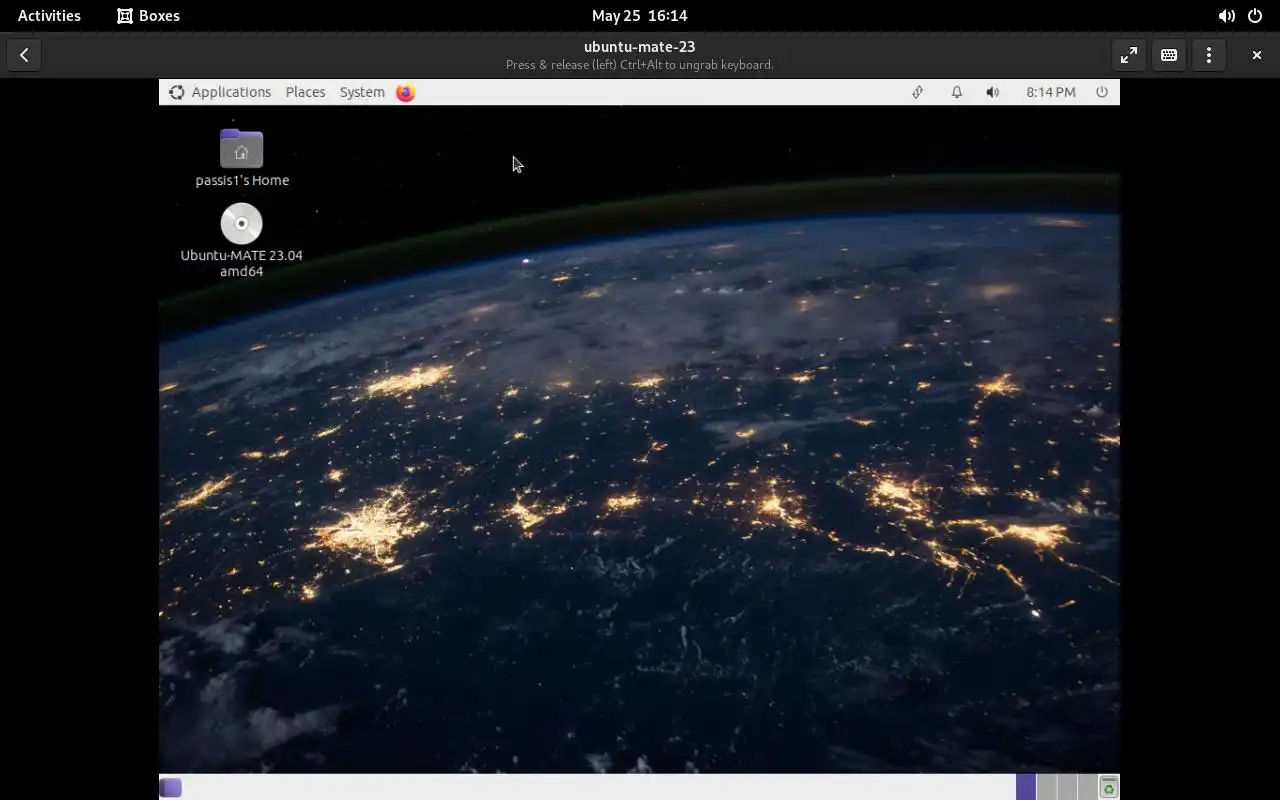
Task: Open the Places menu
Action: click(x=305, y=92)
